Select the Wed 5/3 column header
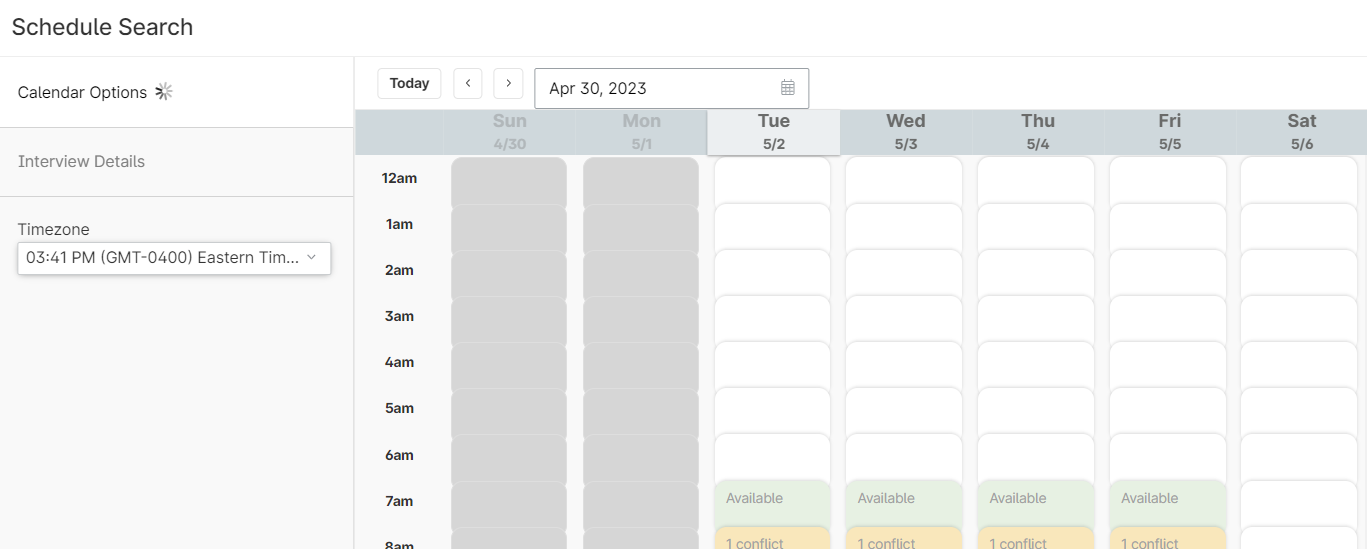The image size is (1367, 549). click(x=905, y=132)
